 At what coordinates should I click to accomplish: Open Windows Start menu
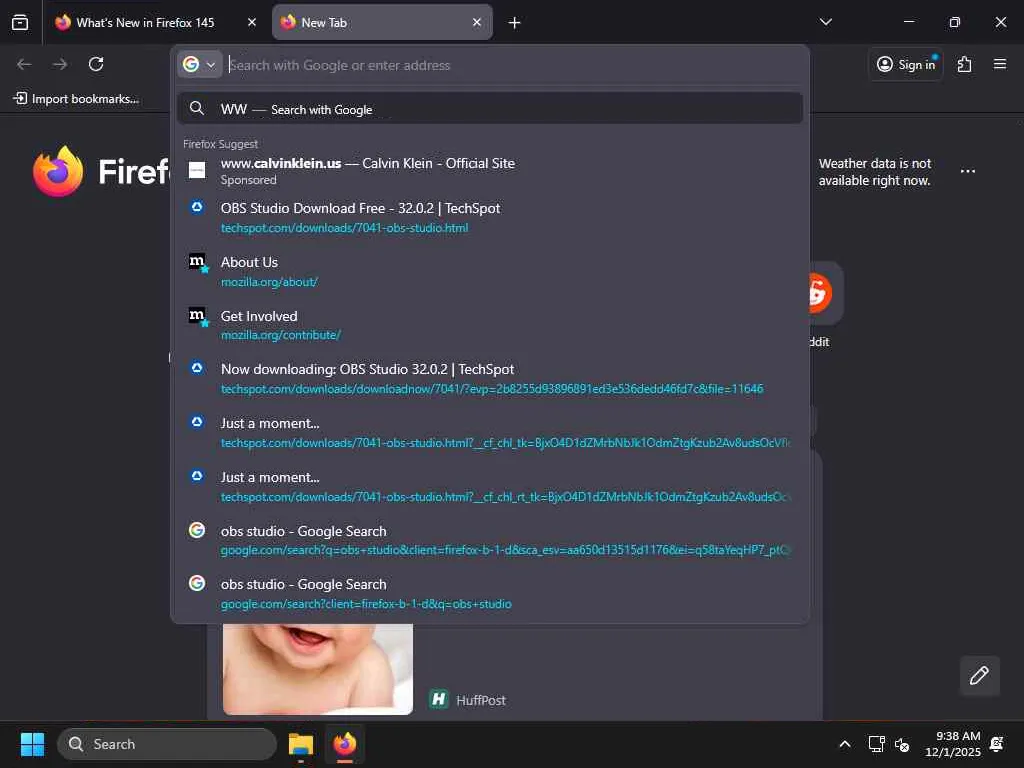(x=32, y=744)
